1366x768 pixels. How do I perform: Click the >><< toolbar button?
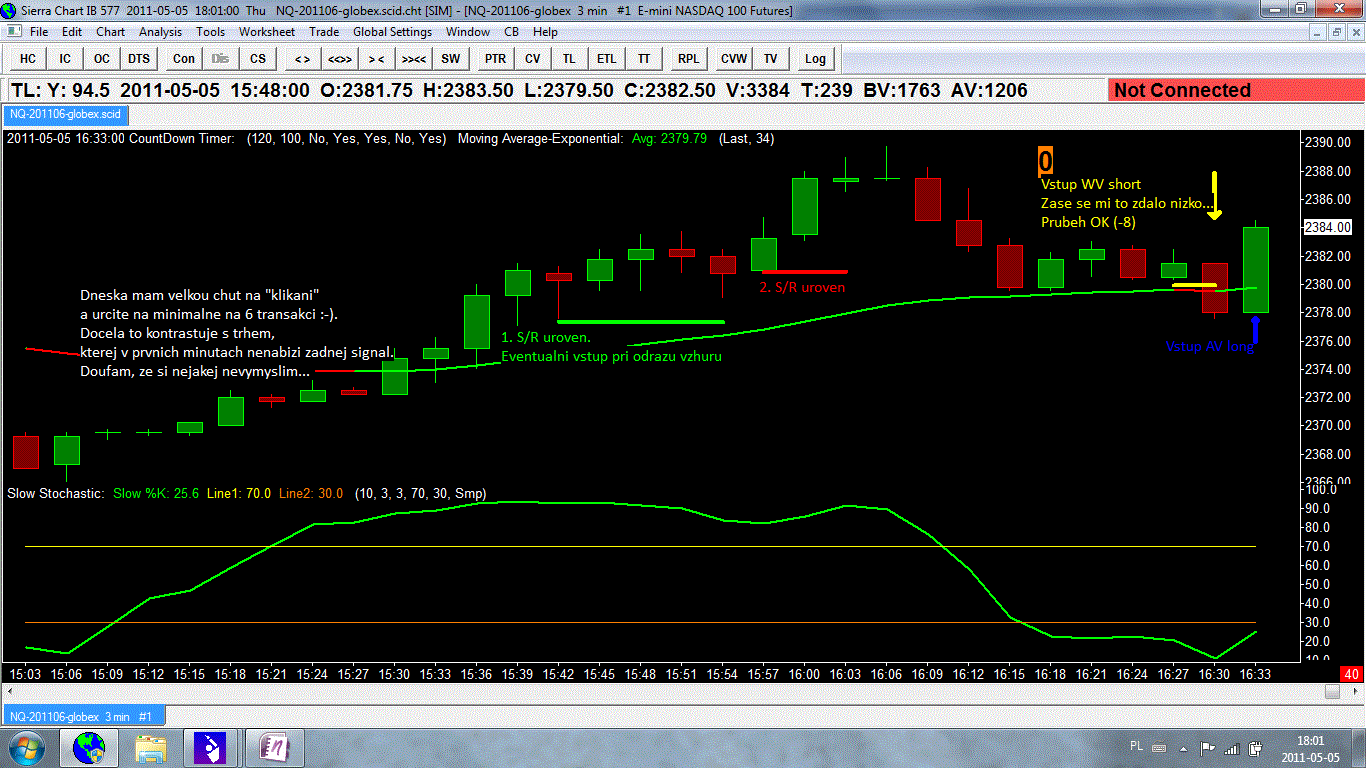point(414,58)
